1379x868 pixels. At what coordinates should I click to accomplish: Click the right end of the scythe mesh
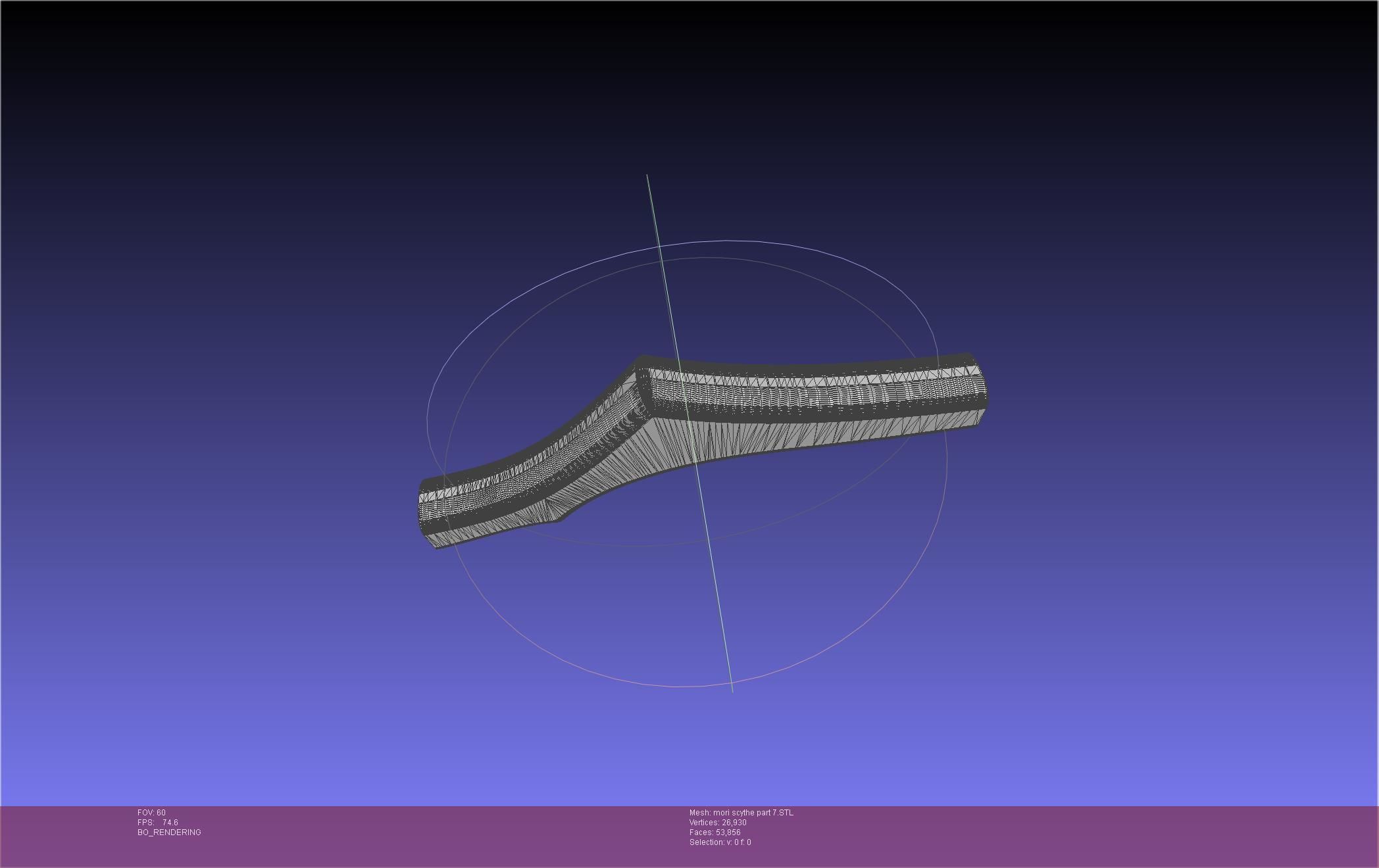click(980, 389)
